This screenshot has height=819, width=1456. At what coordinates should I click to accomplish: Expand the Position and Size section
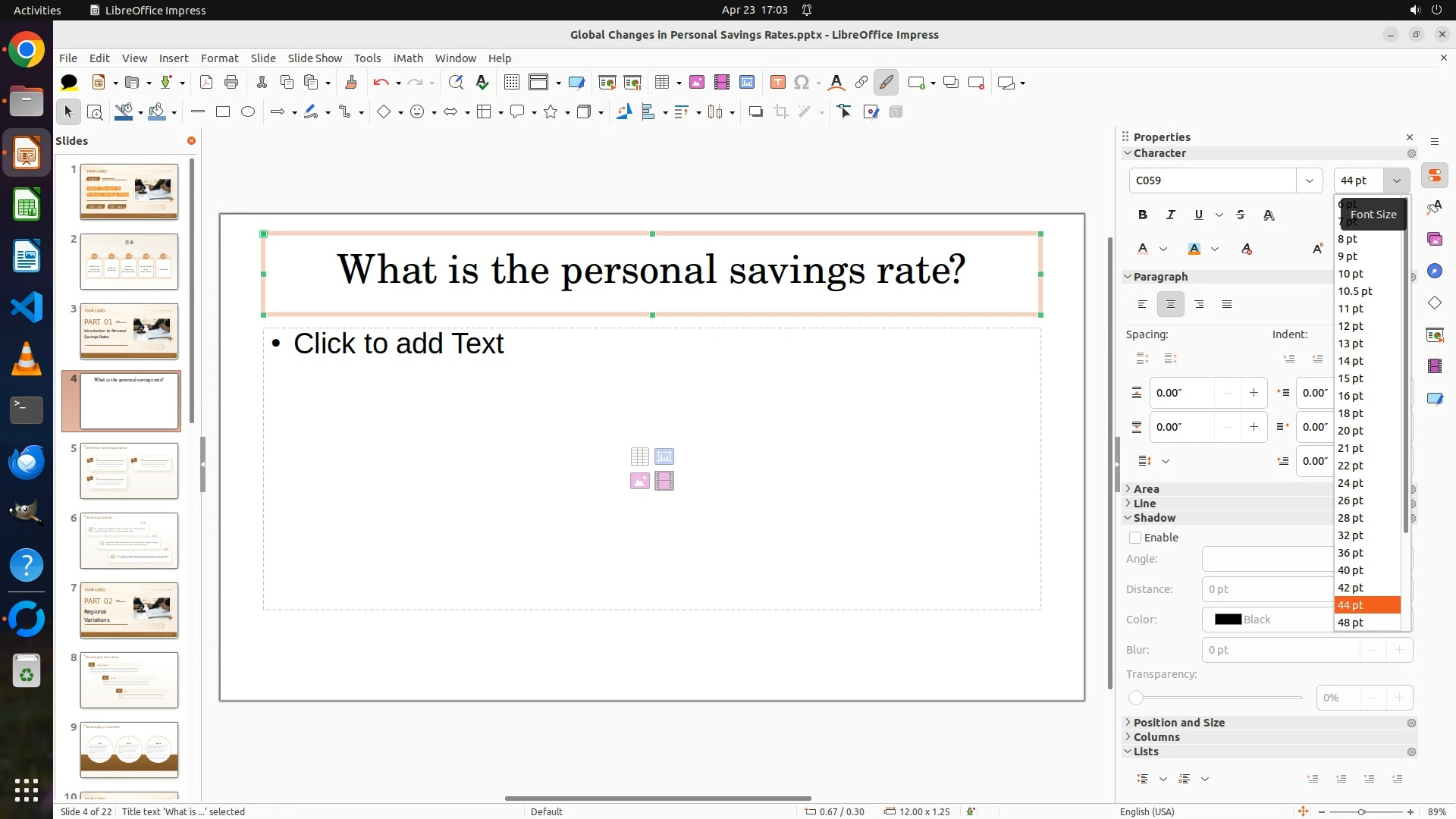1178,723
